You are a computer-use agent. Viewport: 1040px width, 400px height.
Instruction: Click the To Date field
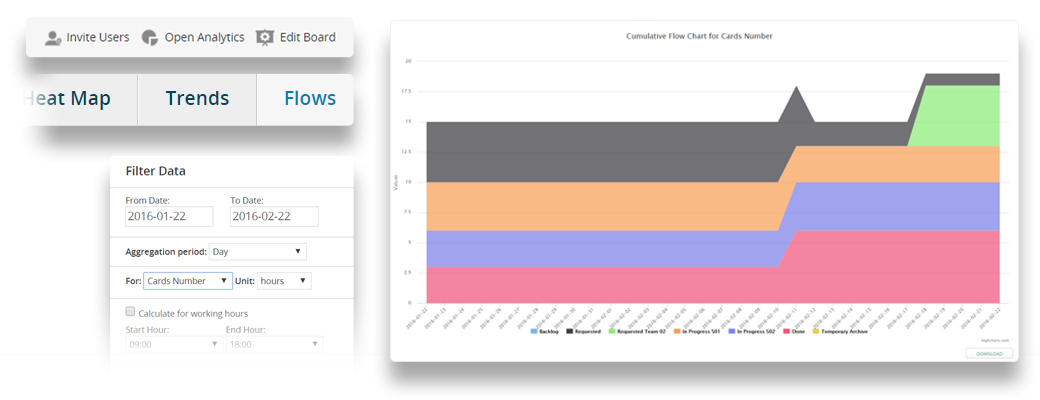(x=274, y=216)
